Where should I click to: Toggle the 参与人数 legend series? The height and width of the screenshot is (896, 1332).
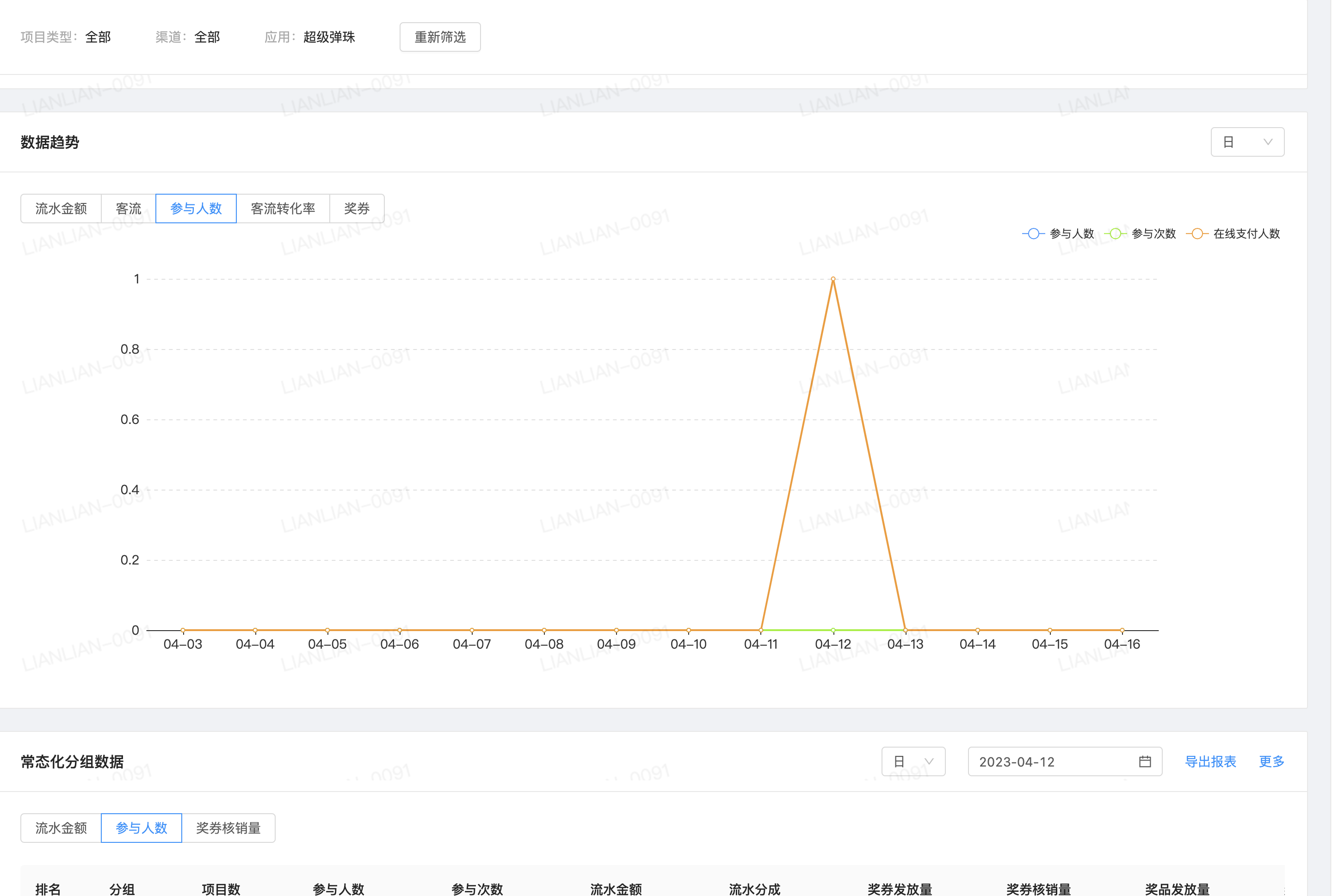click(1058, 234)
